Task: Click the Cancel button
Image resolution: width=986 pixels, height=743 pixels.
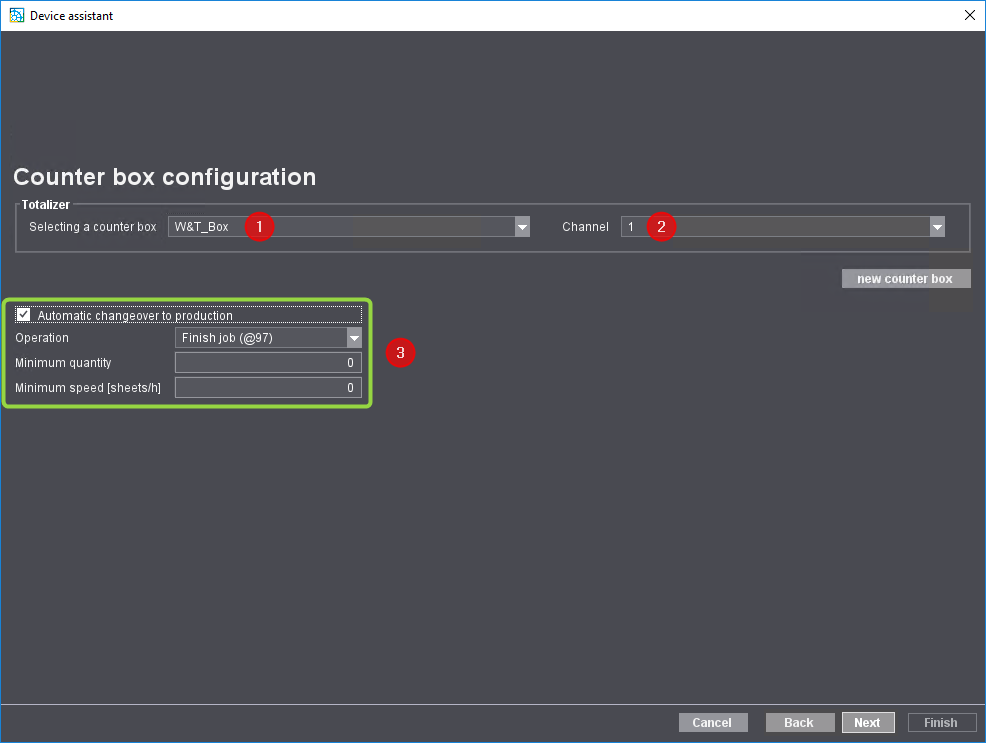Action: pos(712,722)
